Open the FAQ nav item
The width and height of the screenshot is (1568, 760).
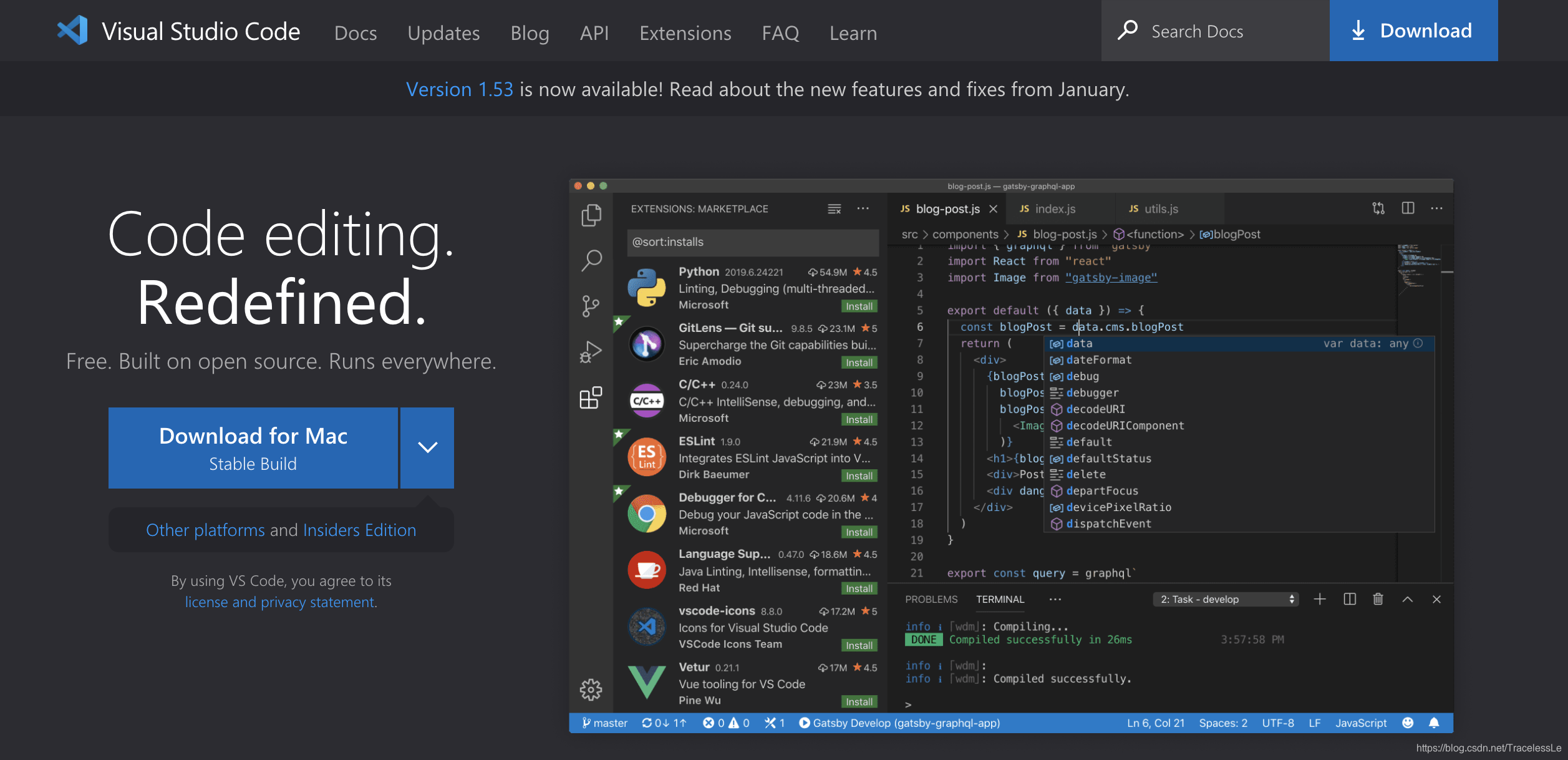coord(780,32)
